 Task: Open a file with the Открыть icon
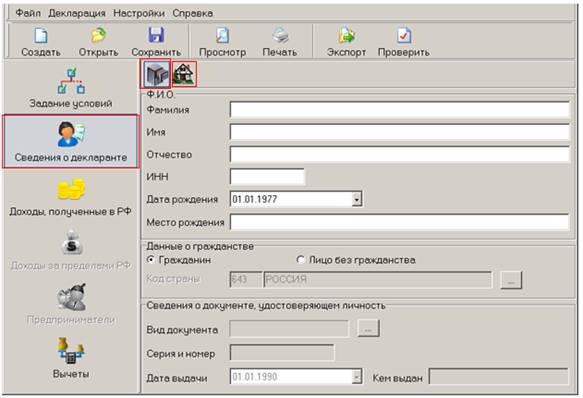pyautogui.click(x=99, y=36)
